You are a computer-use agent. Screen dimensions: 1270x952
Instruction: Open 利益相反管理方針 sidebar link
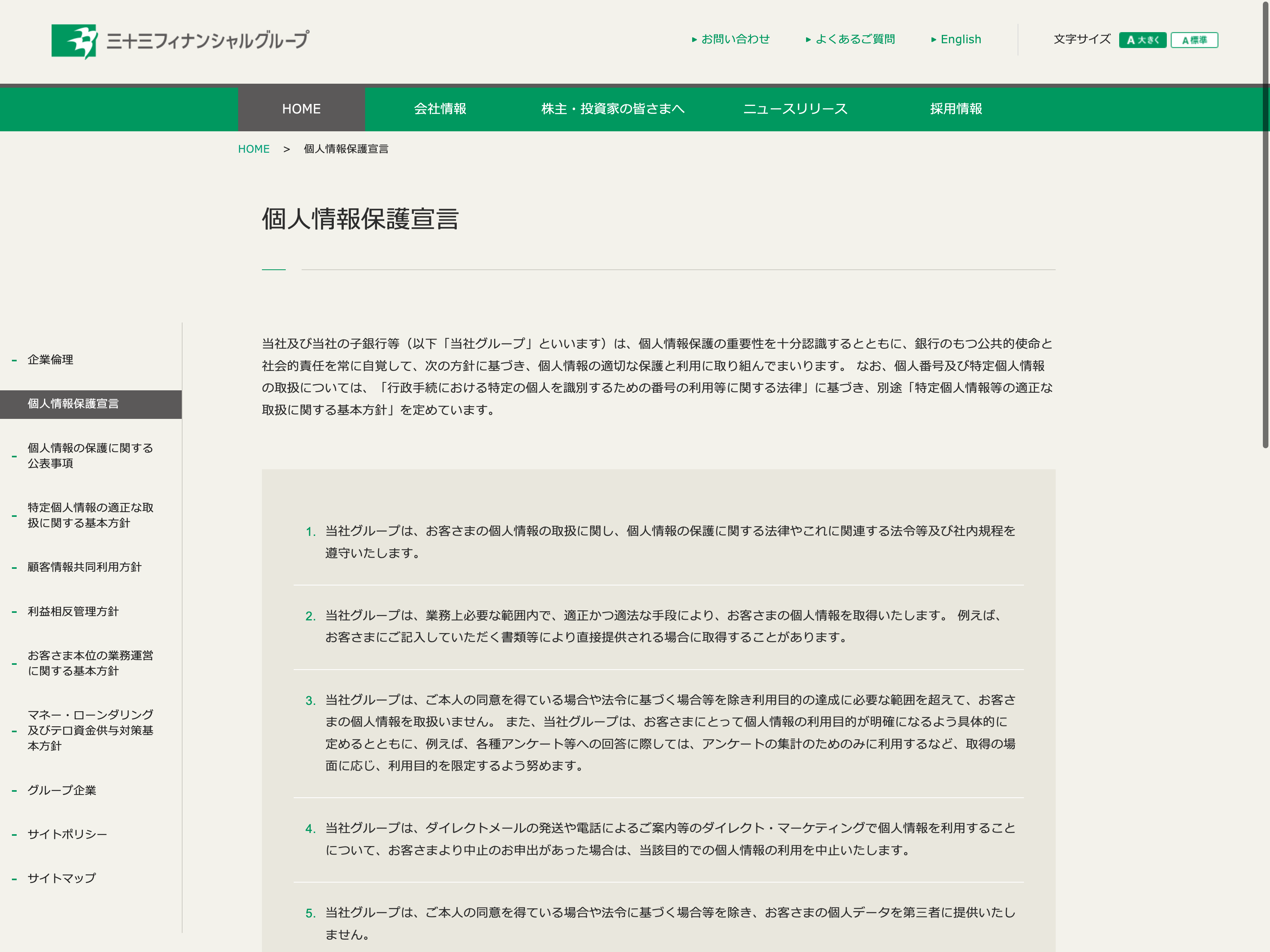pos(73,612)
